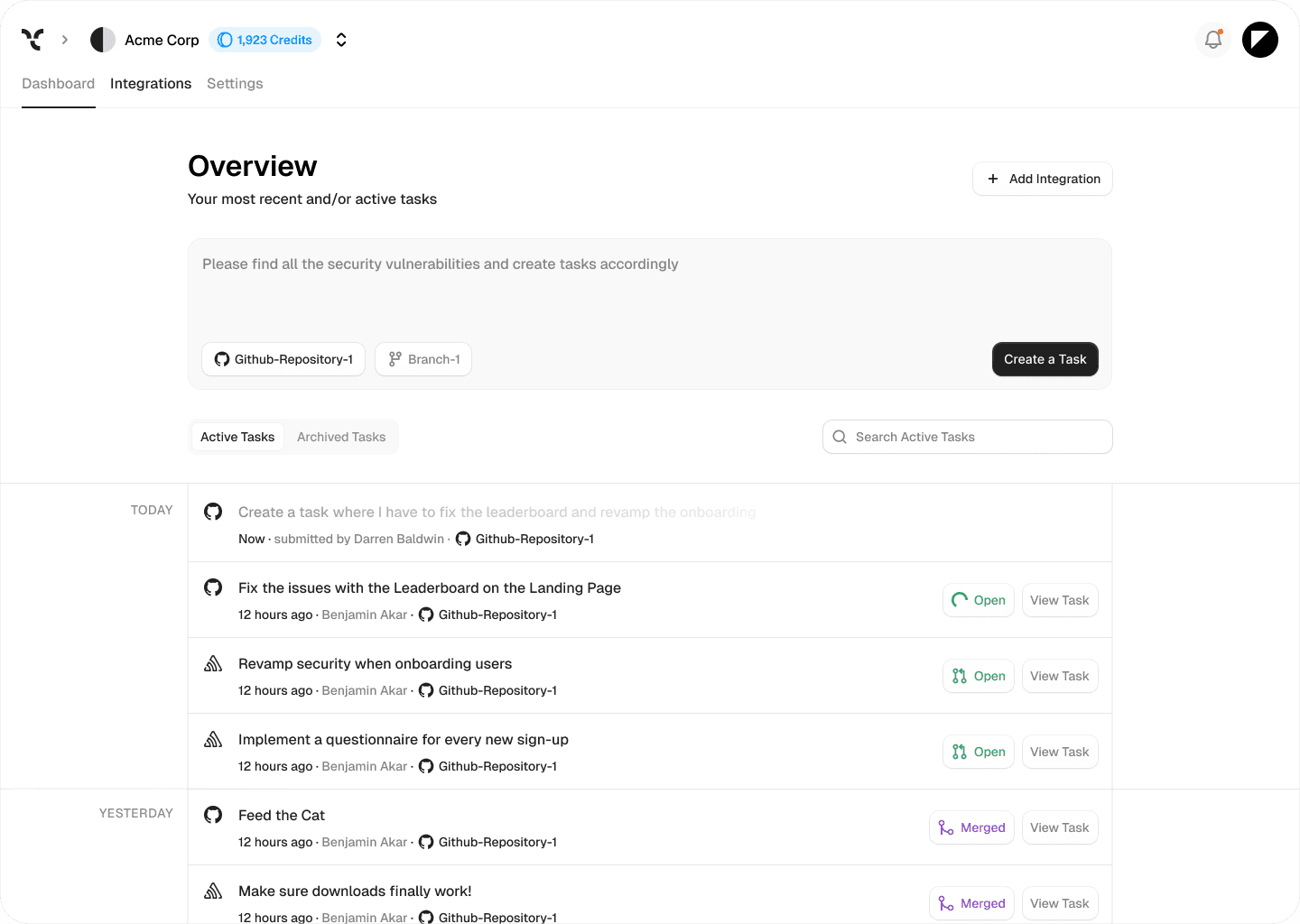This screenshot has width=1300, height=924.
Task: Switch to the Integrations tab
Action: [x=151, y=83]
